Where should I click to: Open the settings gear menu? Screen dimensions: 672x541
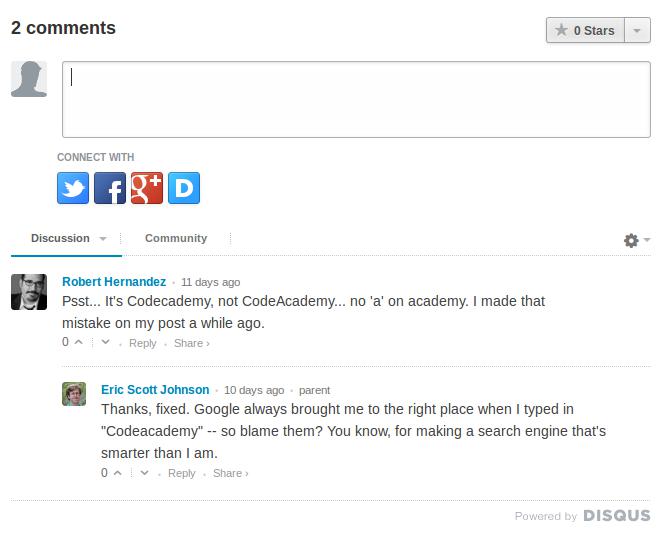point(636,240)
